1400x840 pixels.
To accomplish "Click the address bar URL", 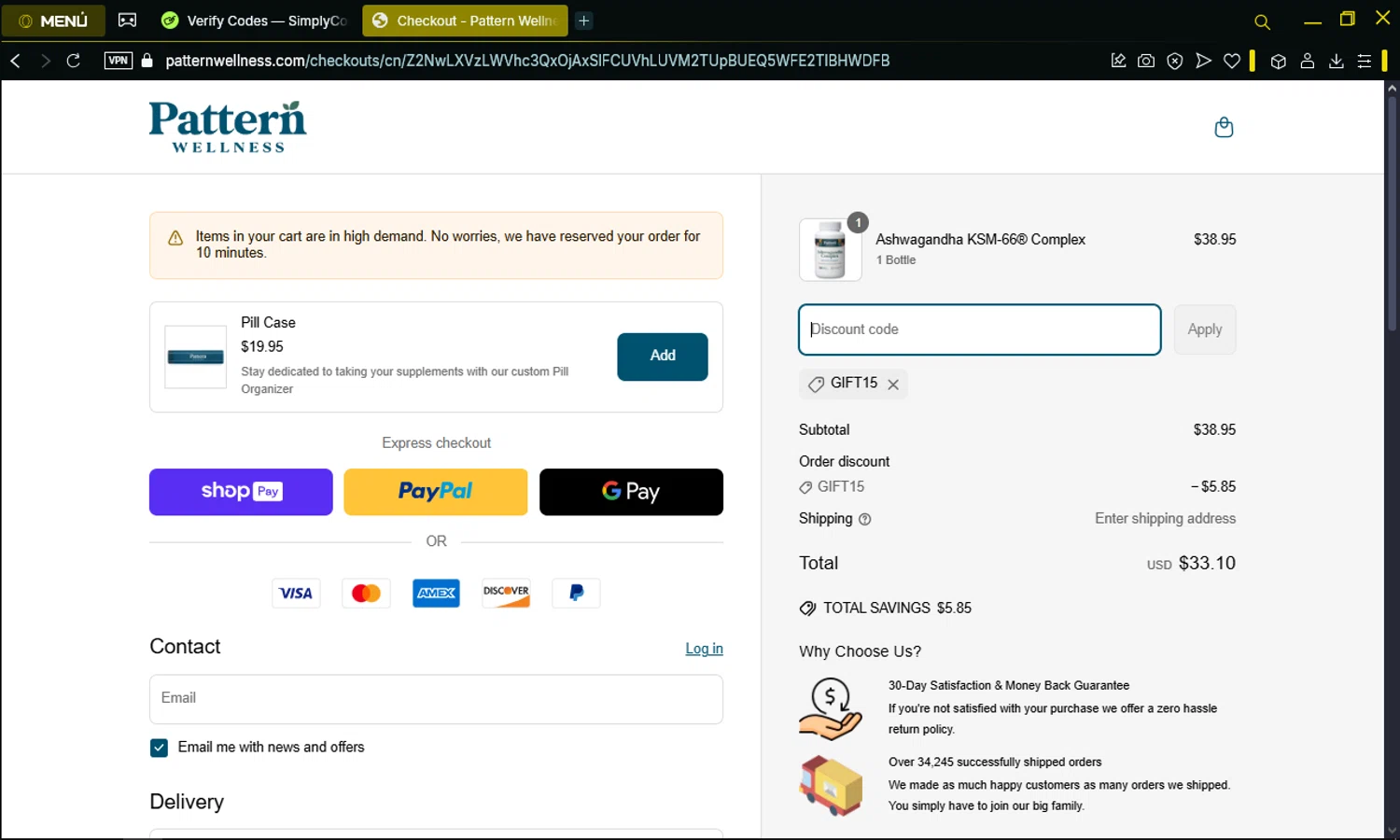I will [x=527, y=61].
